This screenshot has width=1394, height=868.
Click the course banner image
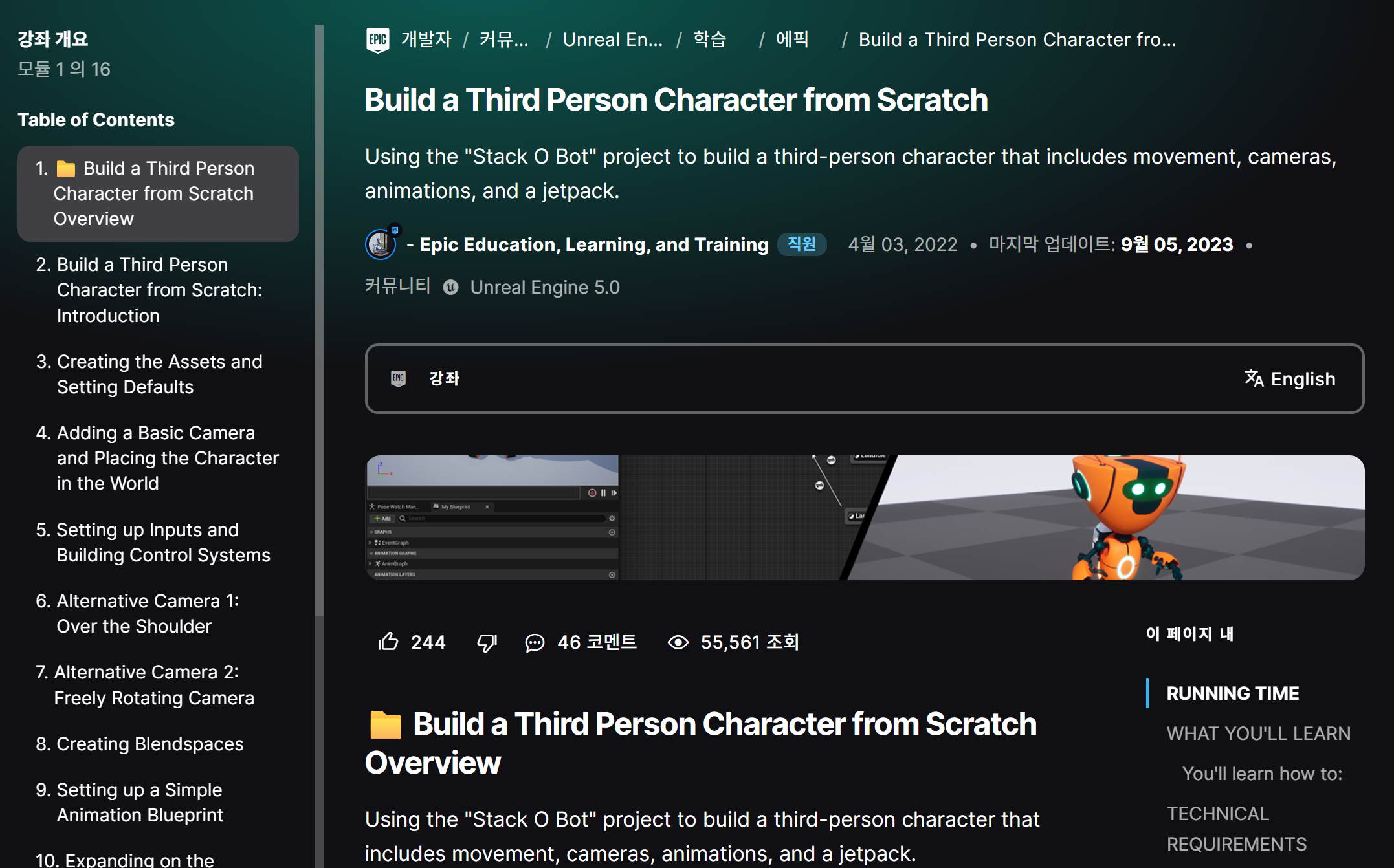tap(865, 517)
